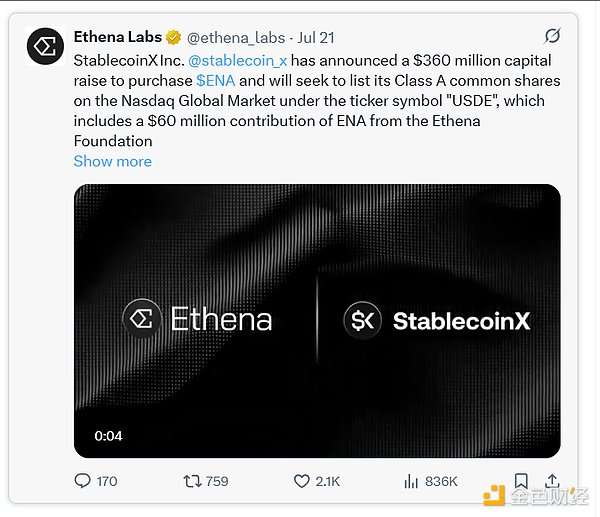Click the gold verified badge
The width and height of the screenshot is (600, 517).
click(174, 38)
